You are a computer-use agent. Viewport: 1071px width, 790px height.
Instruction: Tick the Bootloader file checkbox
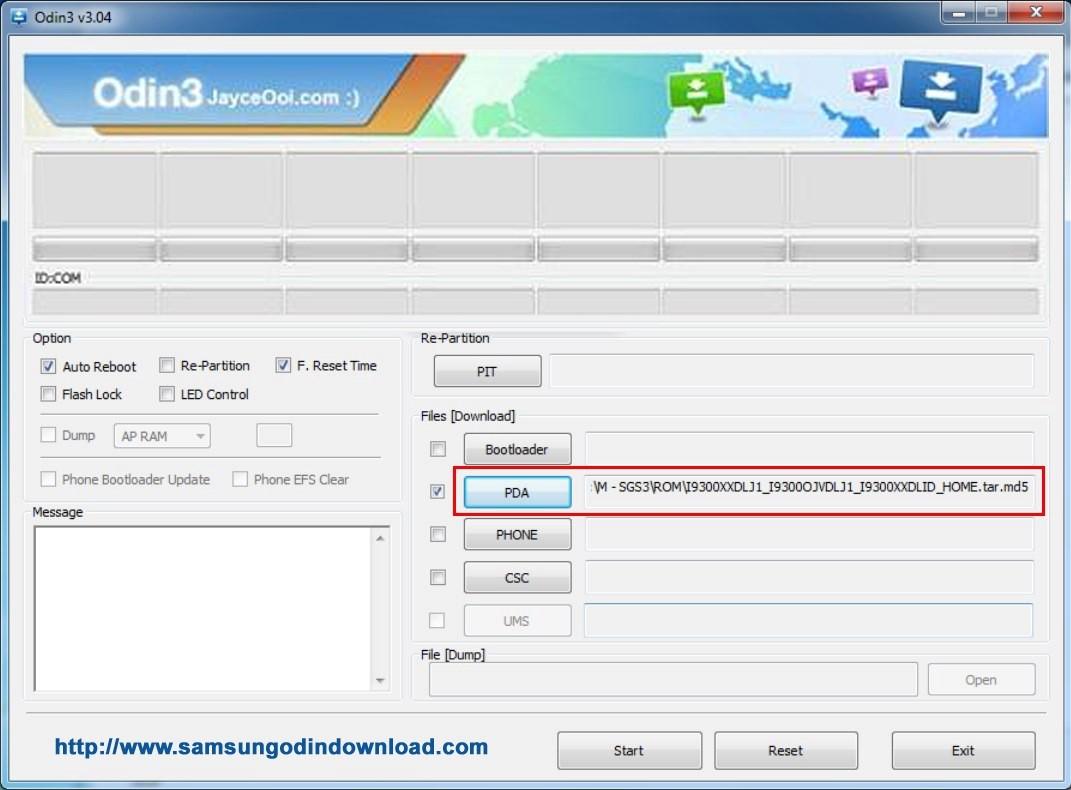(438, 449)
